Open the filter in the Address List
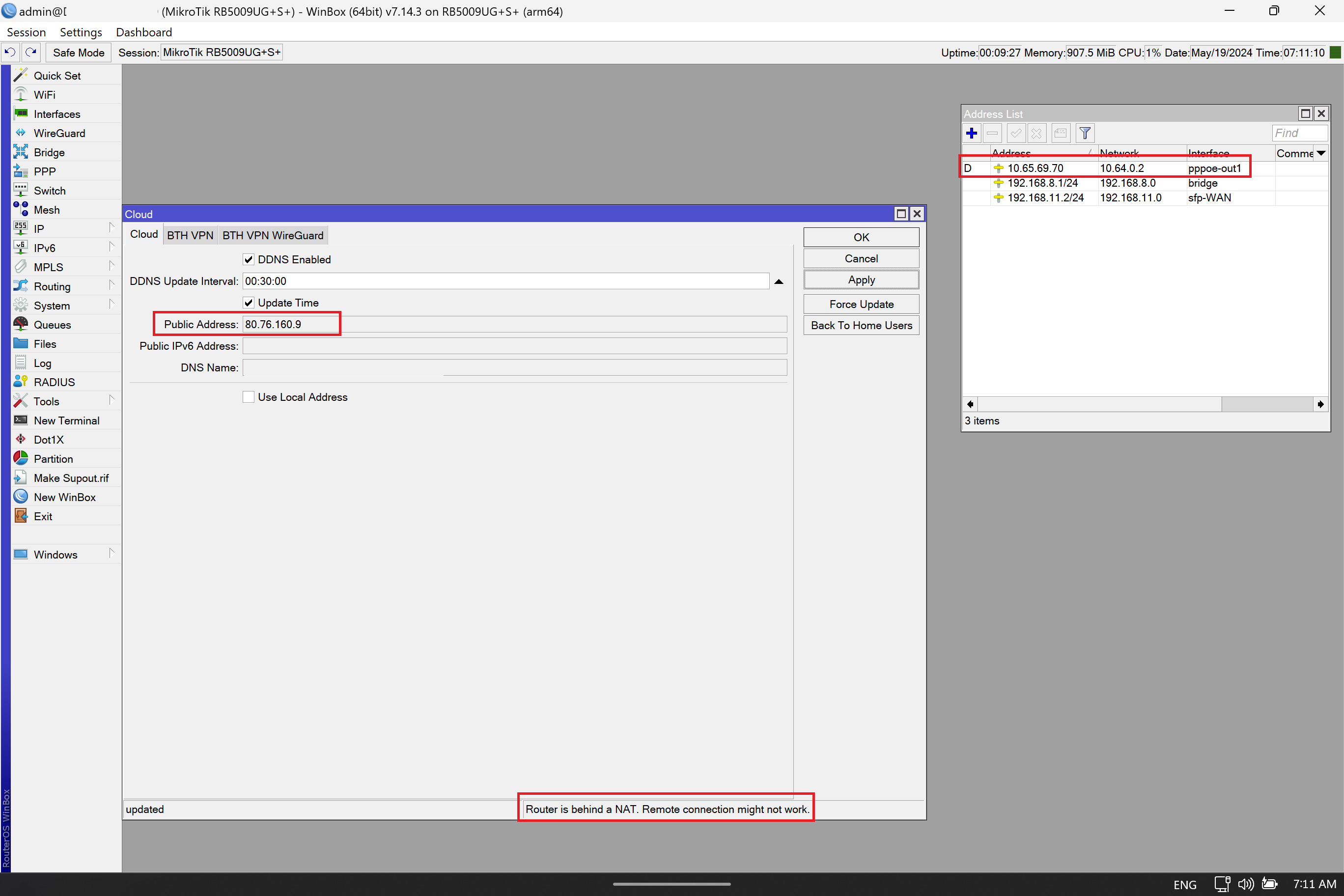 coord(1085,133)
